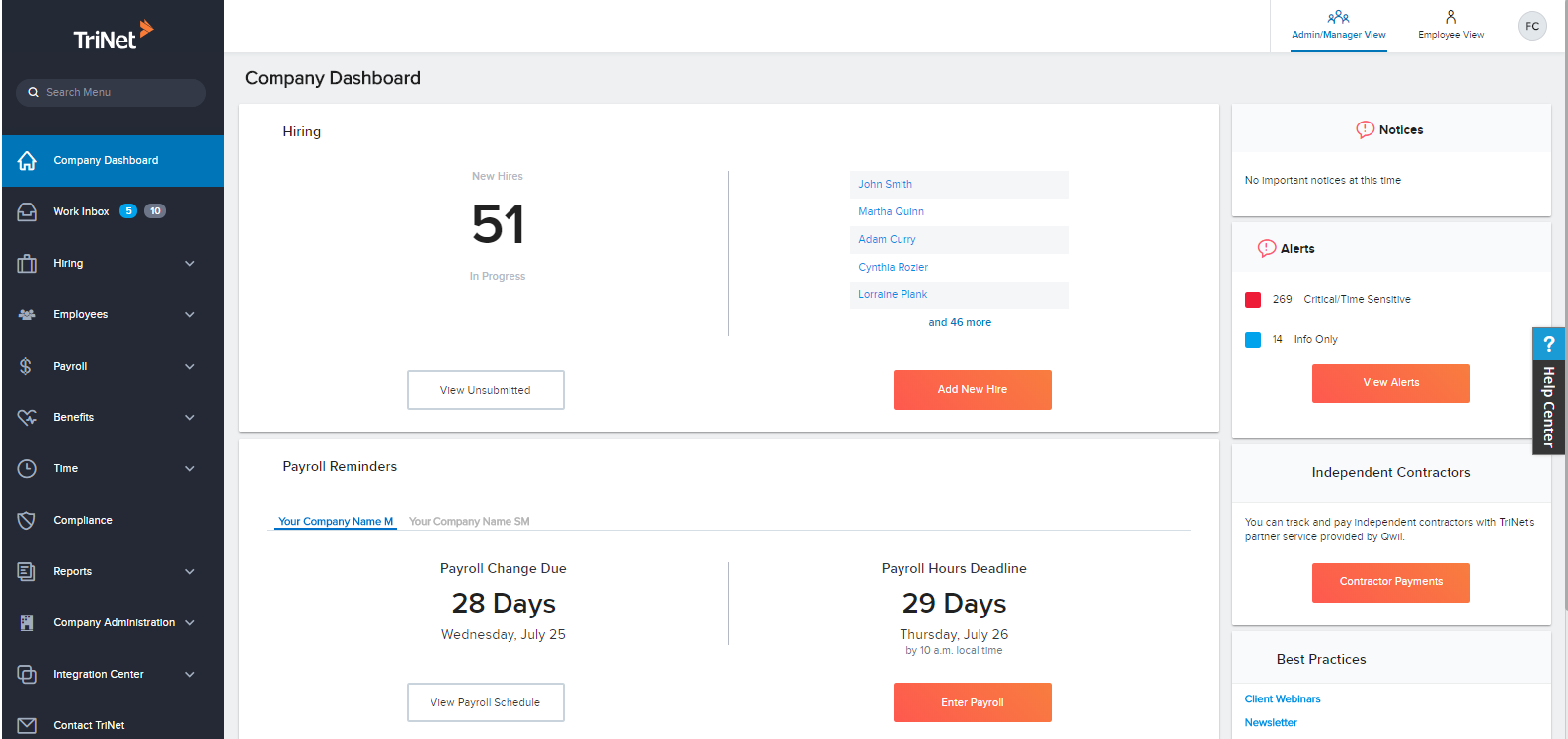This screenshot has height=739, width=1568.
Task: Expand the Employees sidebar chevron
Action: (x=190, y=315)
